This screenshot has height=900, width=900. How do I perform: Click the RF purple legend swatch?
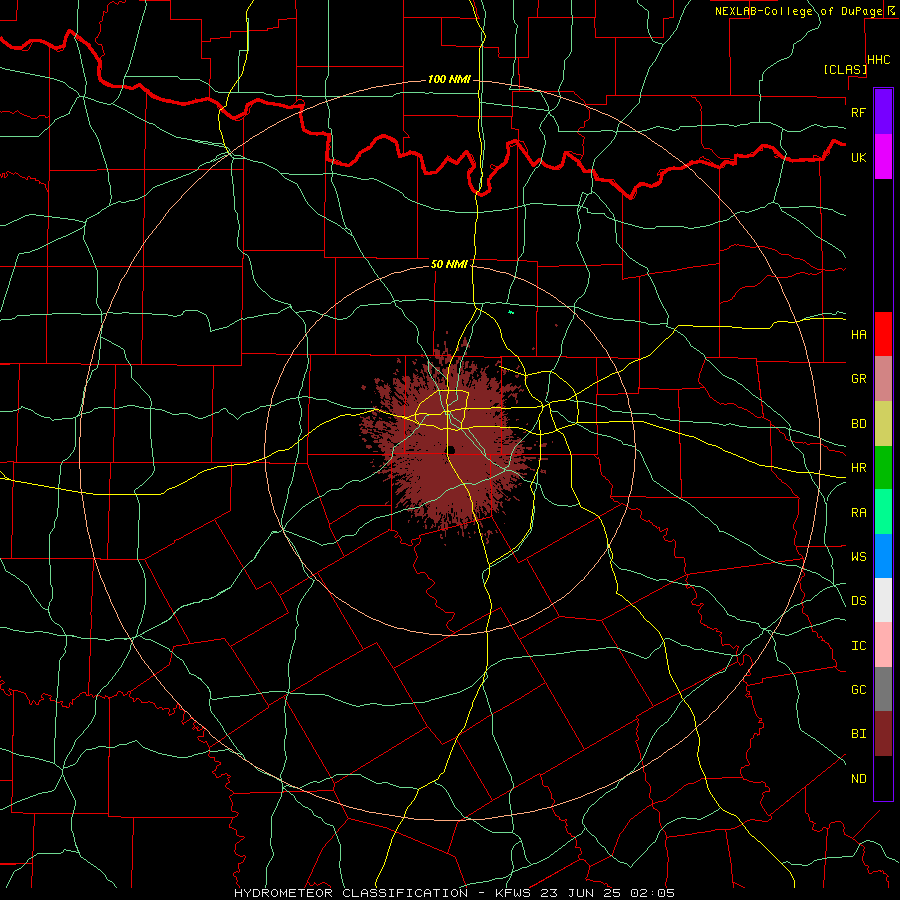click(x=883, y=112)
